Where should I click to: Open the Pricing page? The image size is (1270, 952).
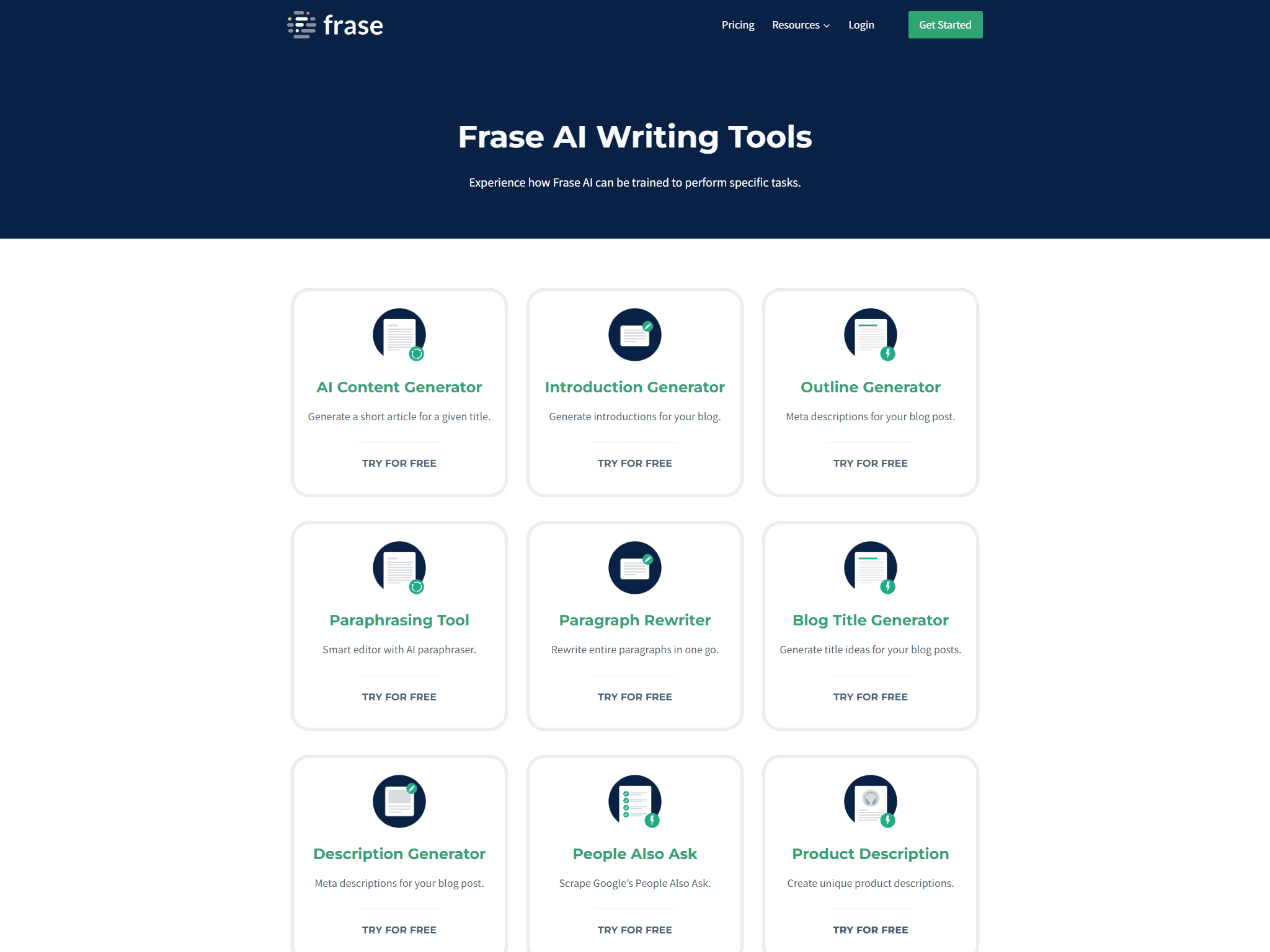tap(738, 25)
